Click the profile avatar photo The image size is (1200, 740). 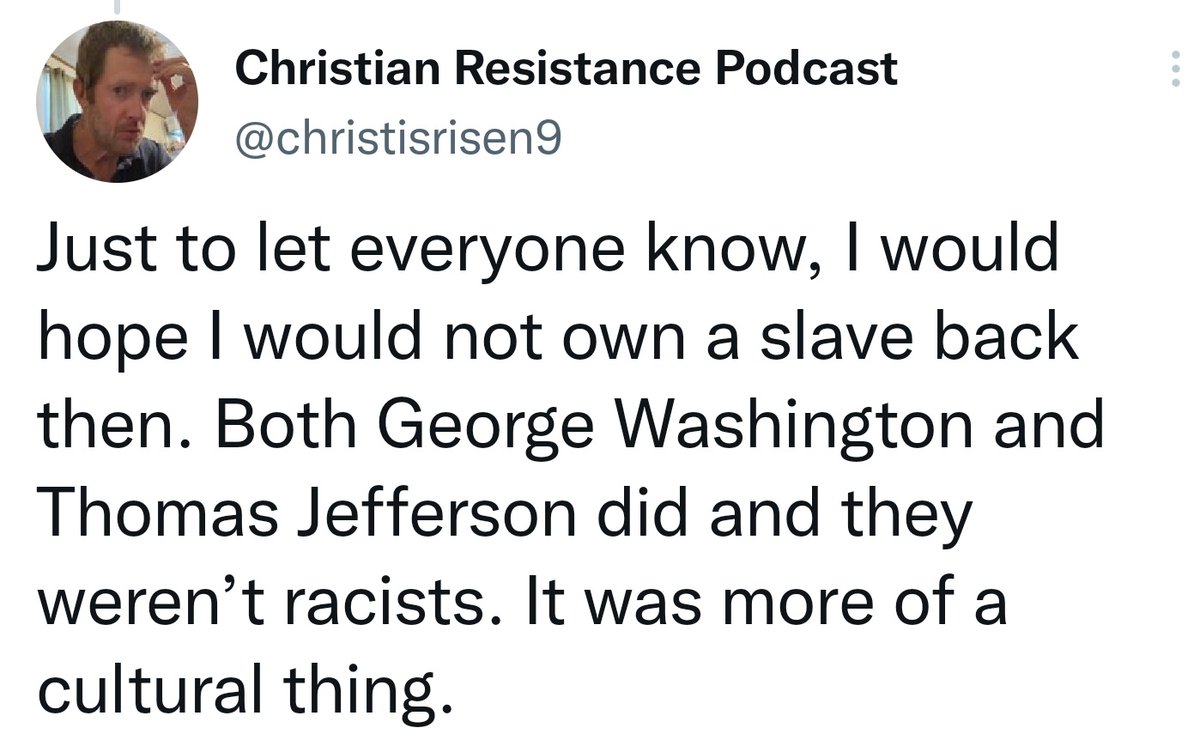(118, 101)
